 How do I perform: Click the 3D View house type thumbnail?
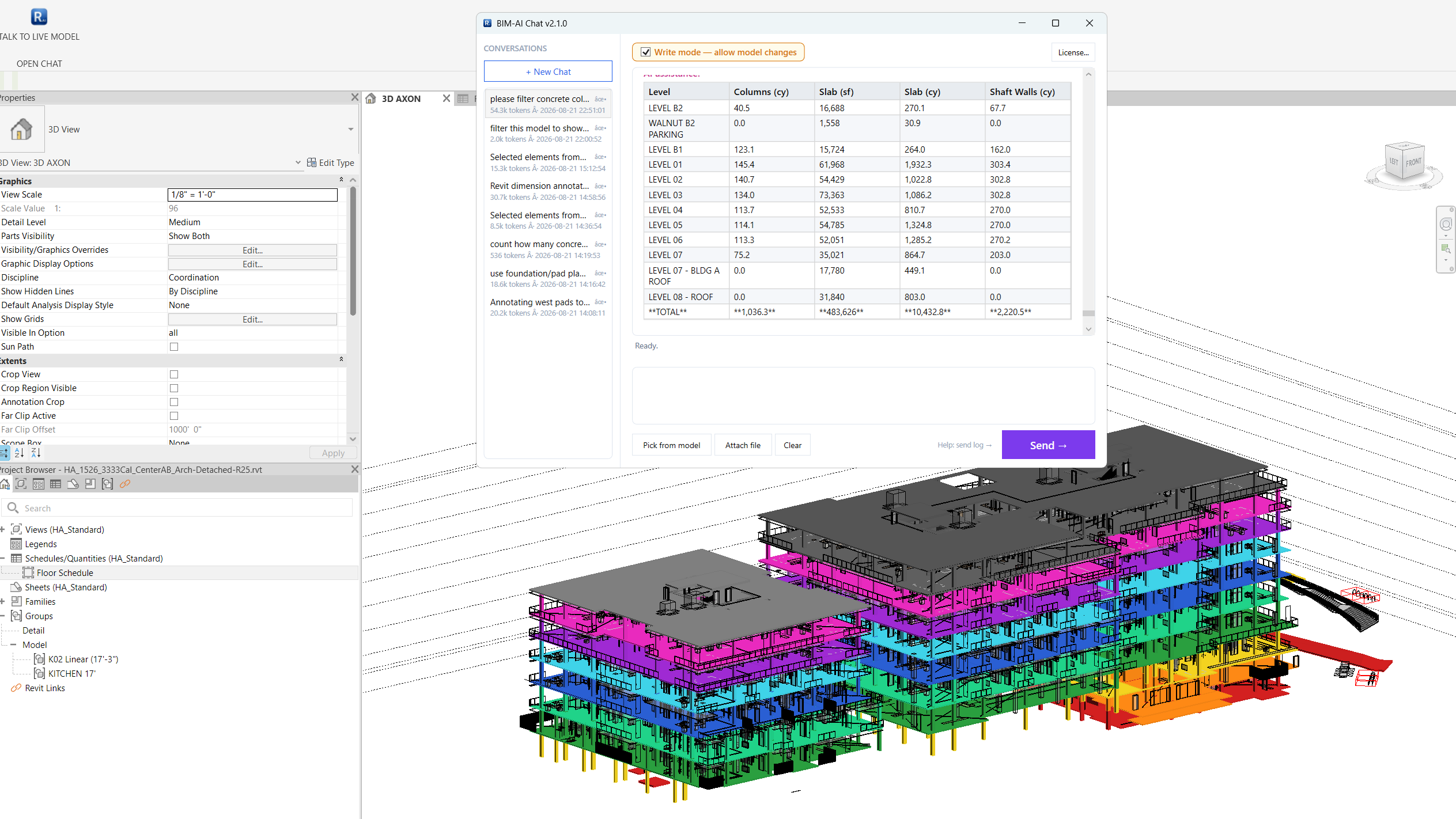click(21, 129)
